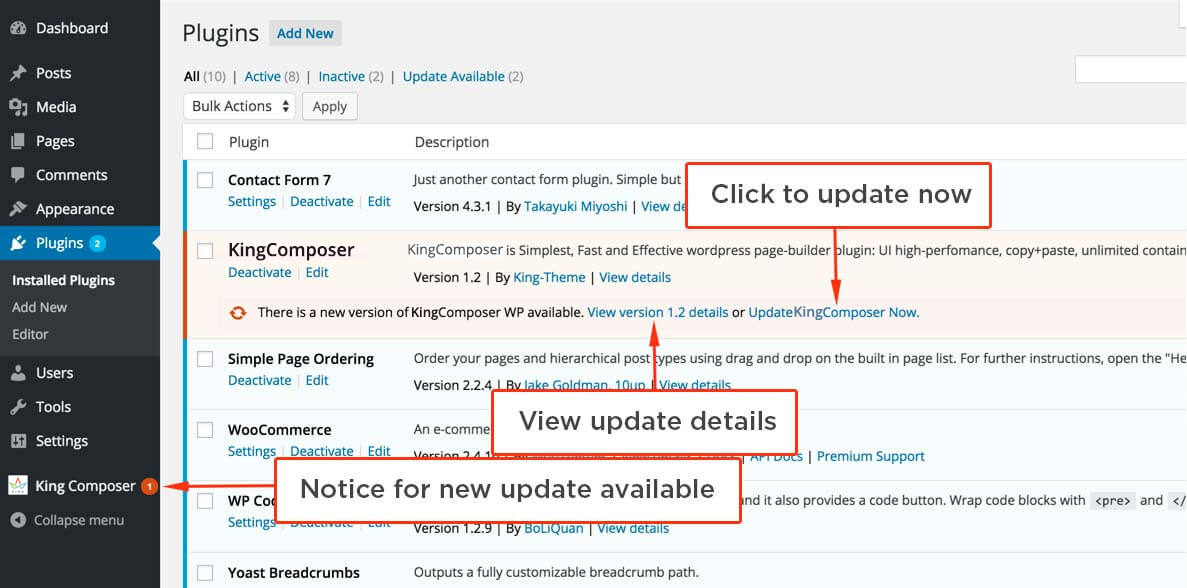This screenshot has height=588, width=1187.
Task: Tick the Yoast Breadcrumbs checkbox
Action: pyautogui.click(x=205, y=573)
